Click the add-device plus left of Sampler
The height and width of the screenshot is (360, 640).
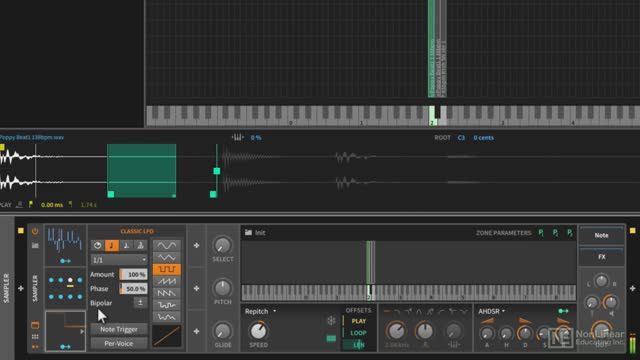[21, 289]
